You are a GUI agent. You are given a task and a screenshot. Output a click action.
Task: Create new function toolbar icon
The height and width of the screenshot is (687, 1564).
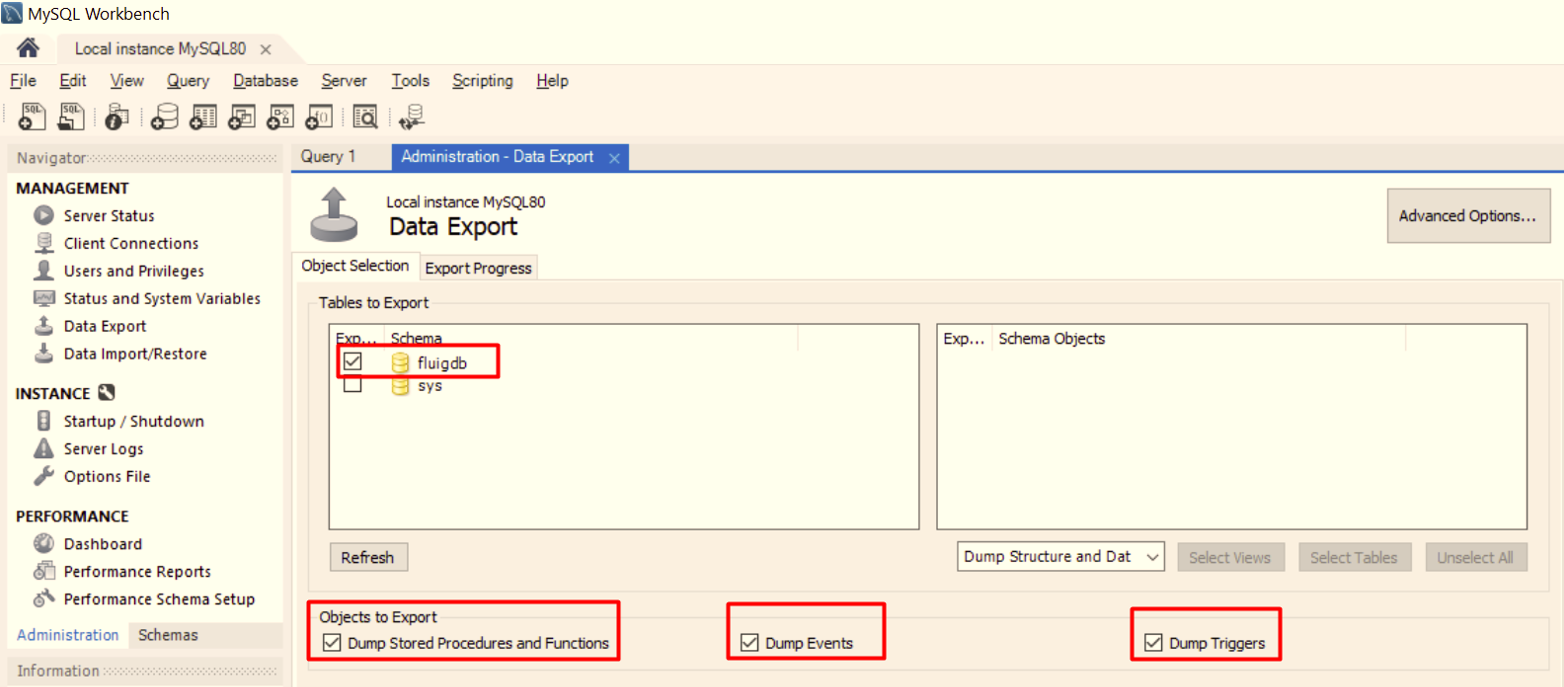point(318,116)
